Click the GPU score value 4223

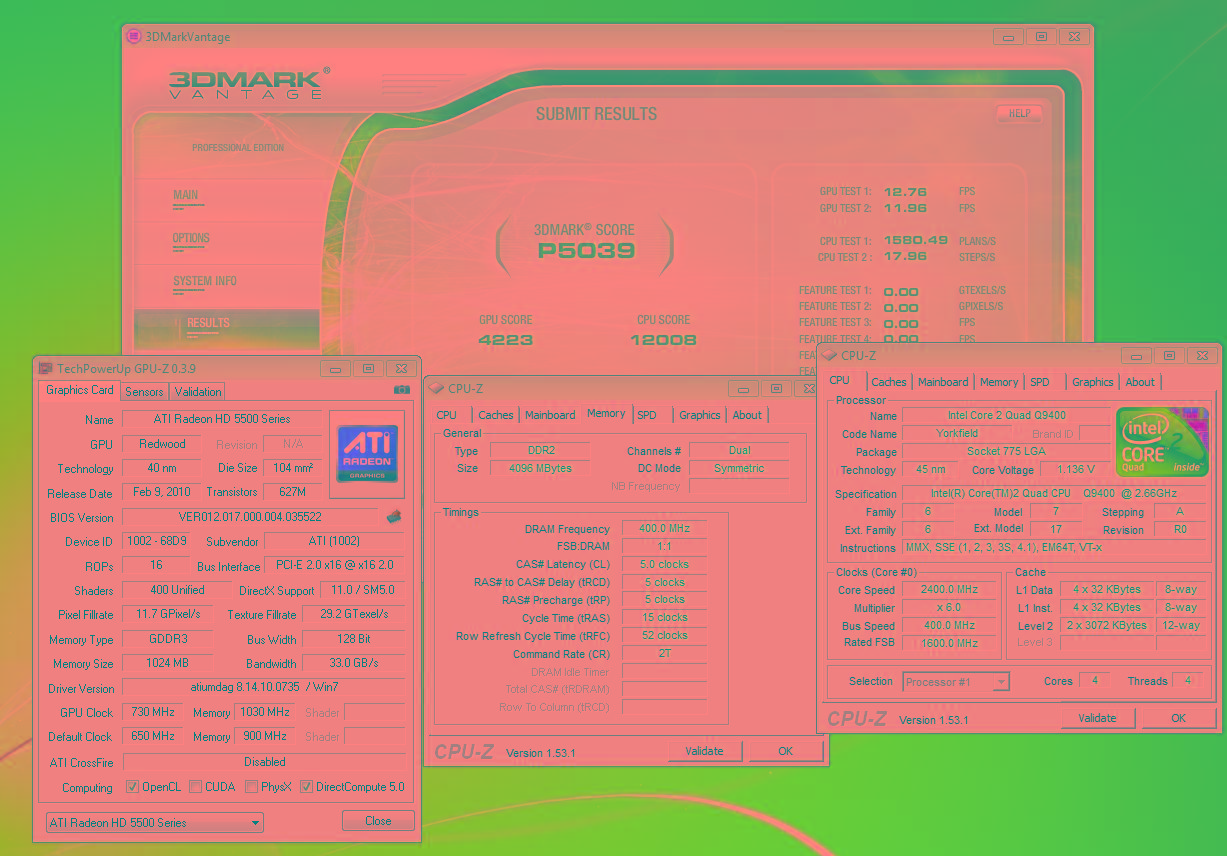coord(506,340)
